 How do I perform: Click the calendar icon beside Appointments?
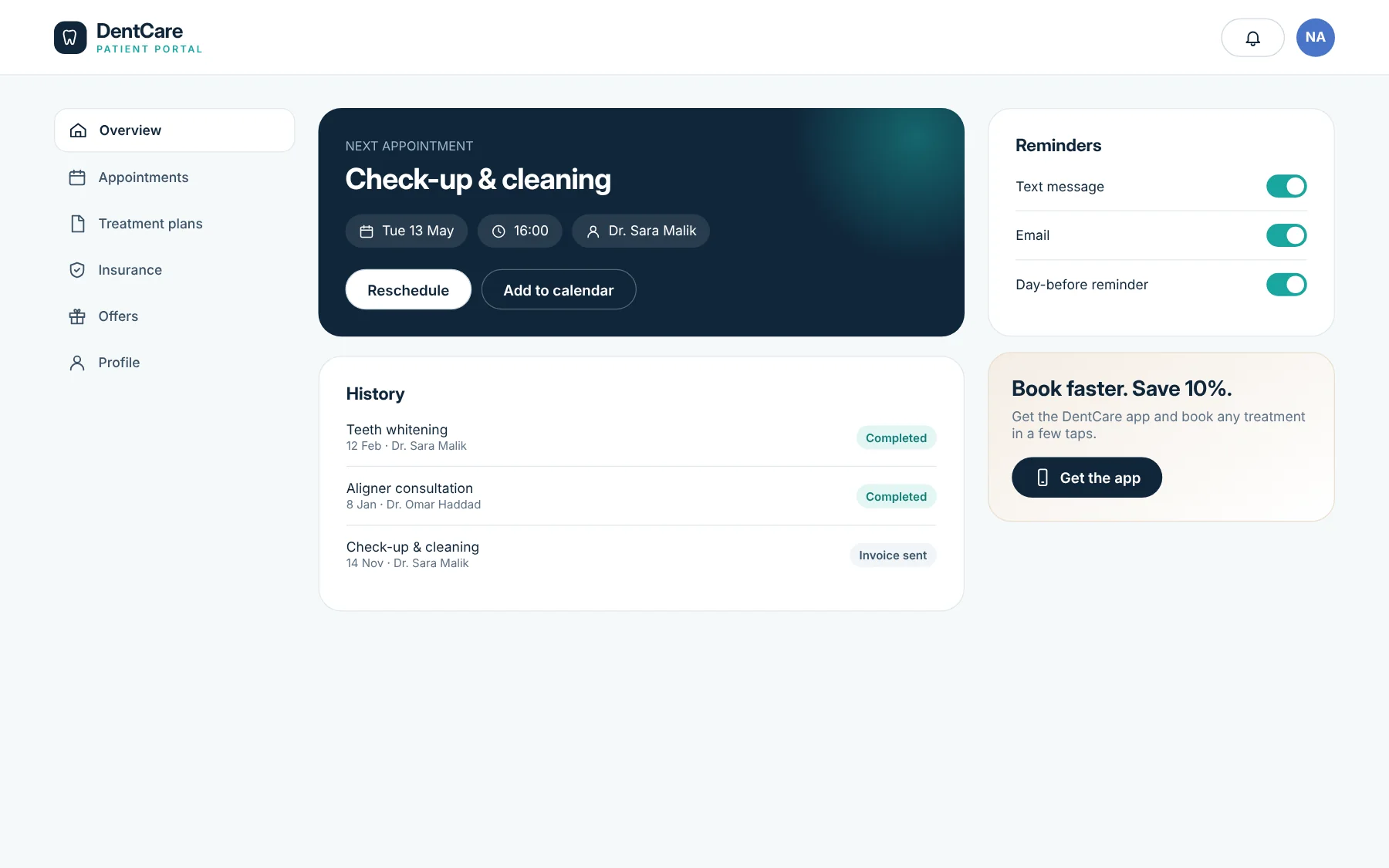coord(77,177)
